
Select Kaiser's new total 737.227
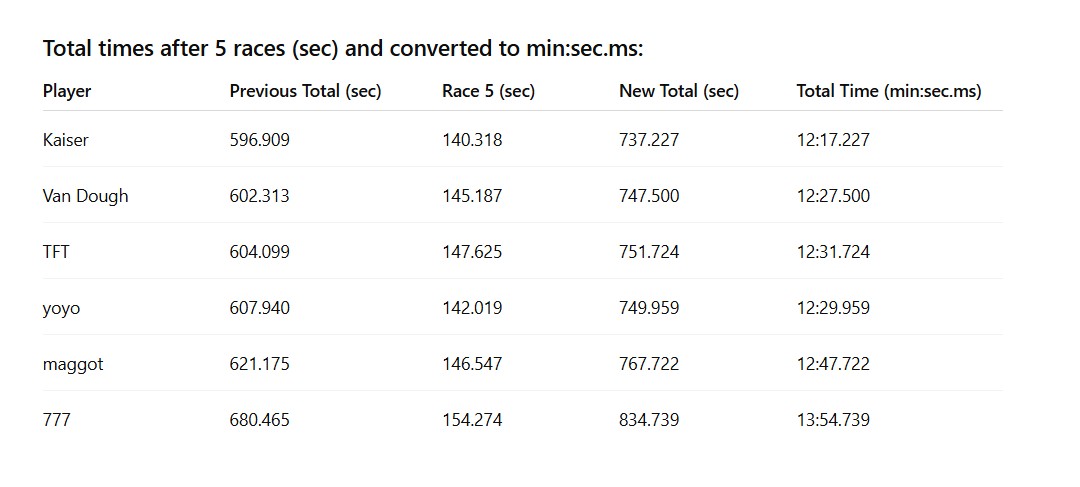[x=649, y=140]
